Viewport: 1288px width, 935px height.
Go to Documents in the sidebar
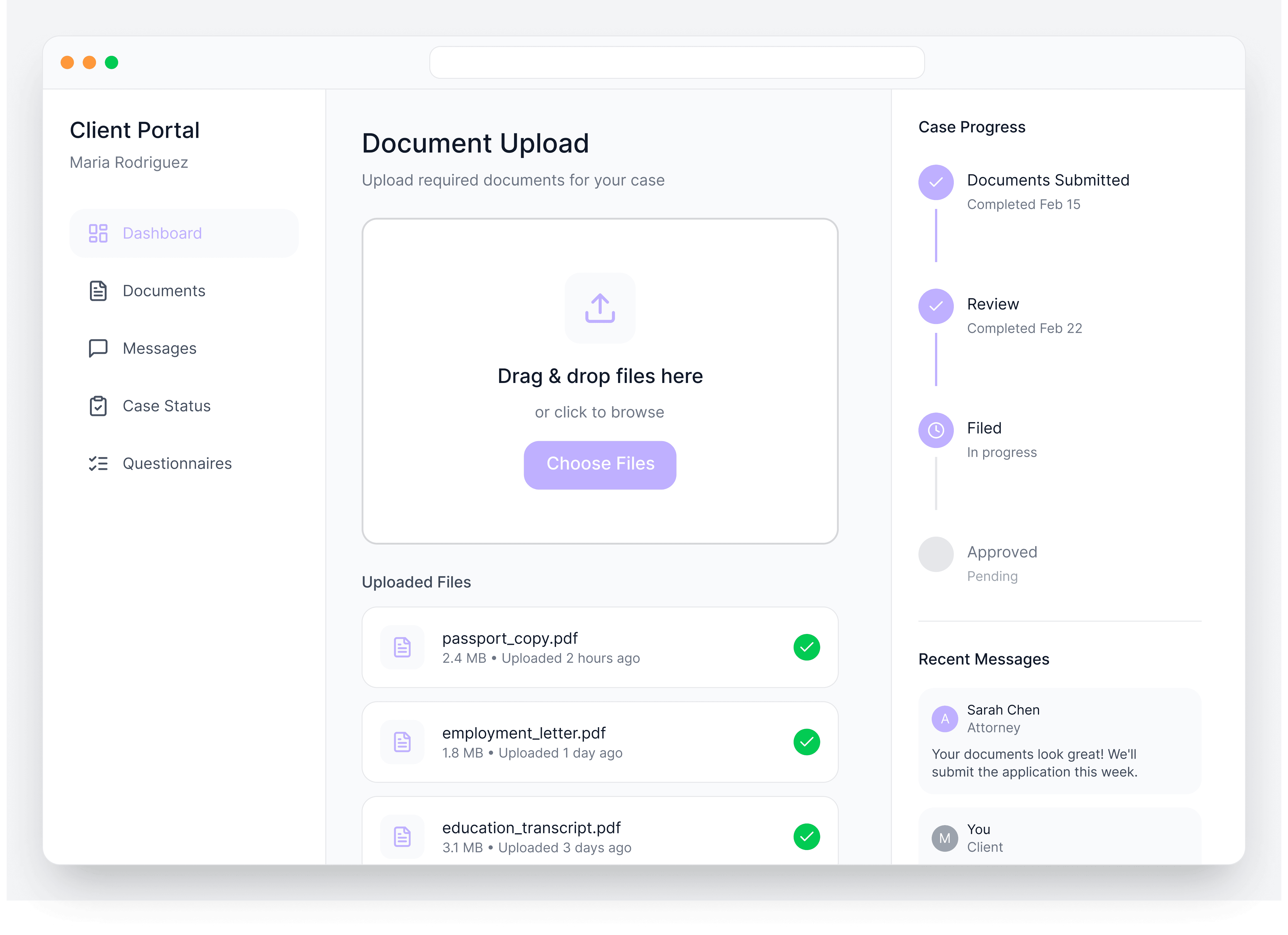tap(163, 291)
